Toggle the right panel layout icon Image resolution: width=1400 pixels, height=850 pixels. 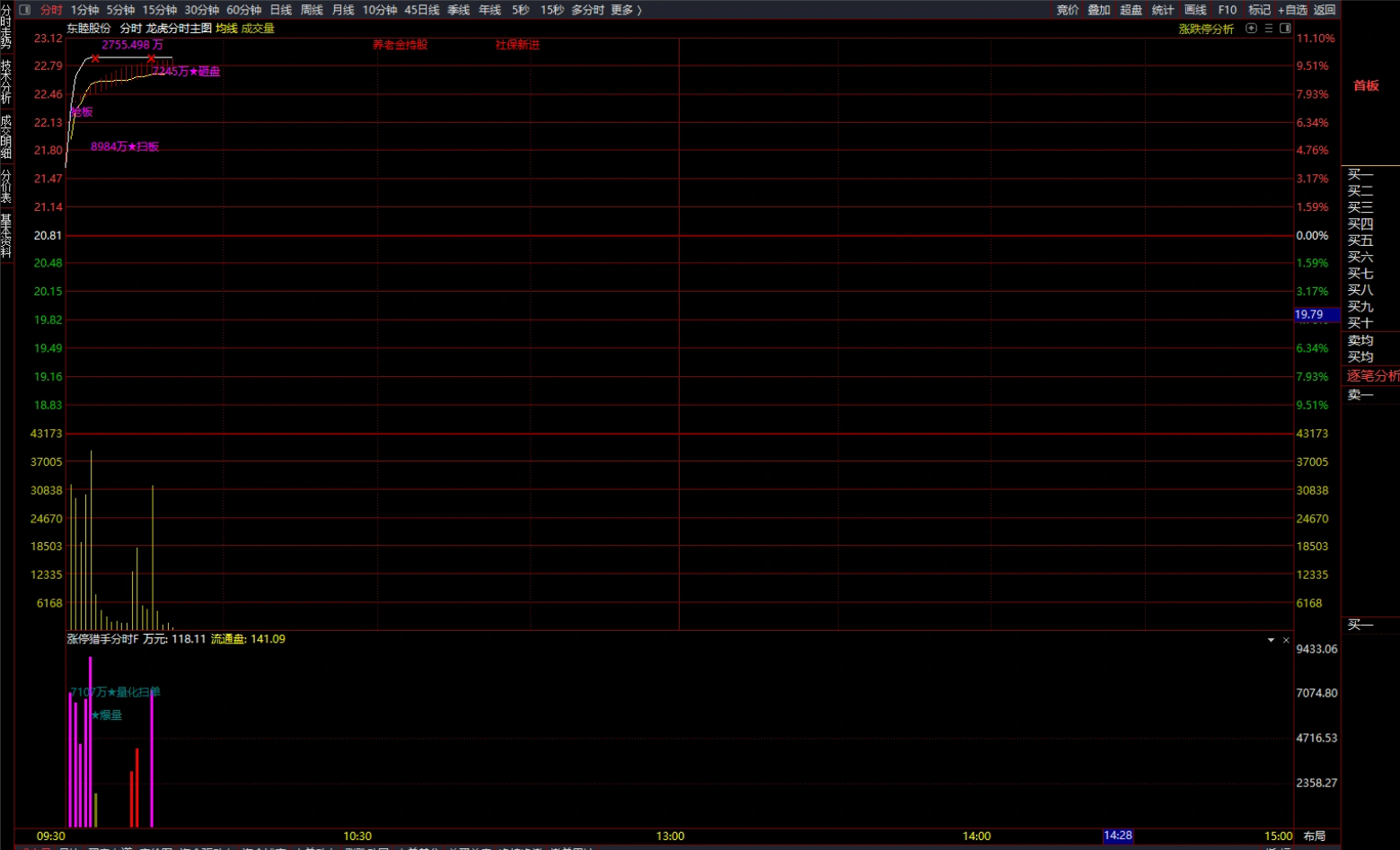(1285, 29)
